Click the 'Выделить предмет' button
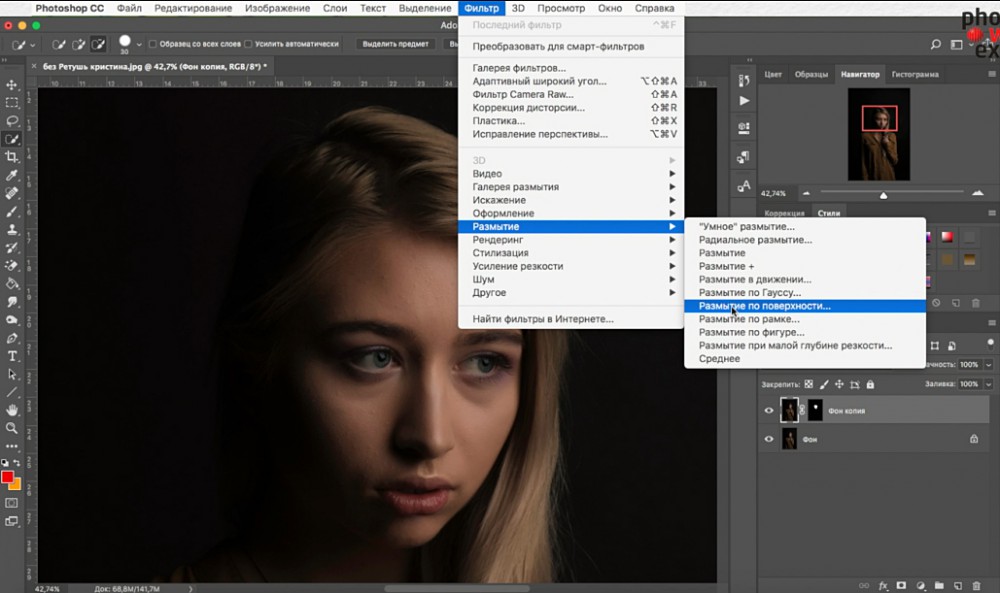Image resolution: width=1000 pixels, height=593 pixels. click(395, 44)
